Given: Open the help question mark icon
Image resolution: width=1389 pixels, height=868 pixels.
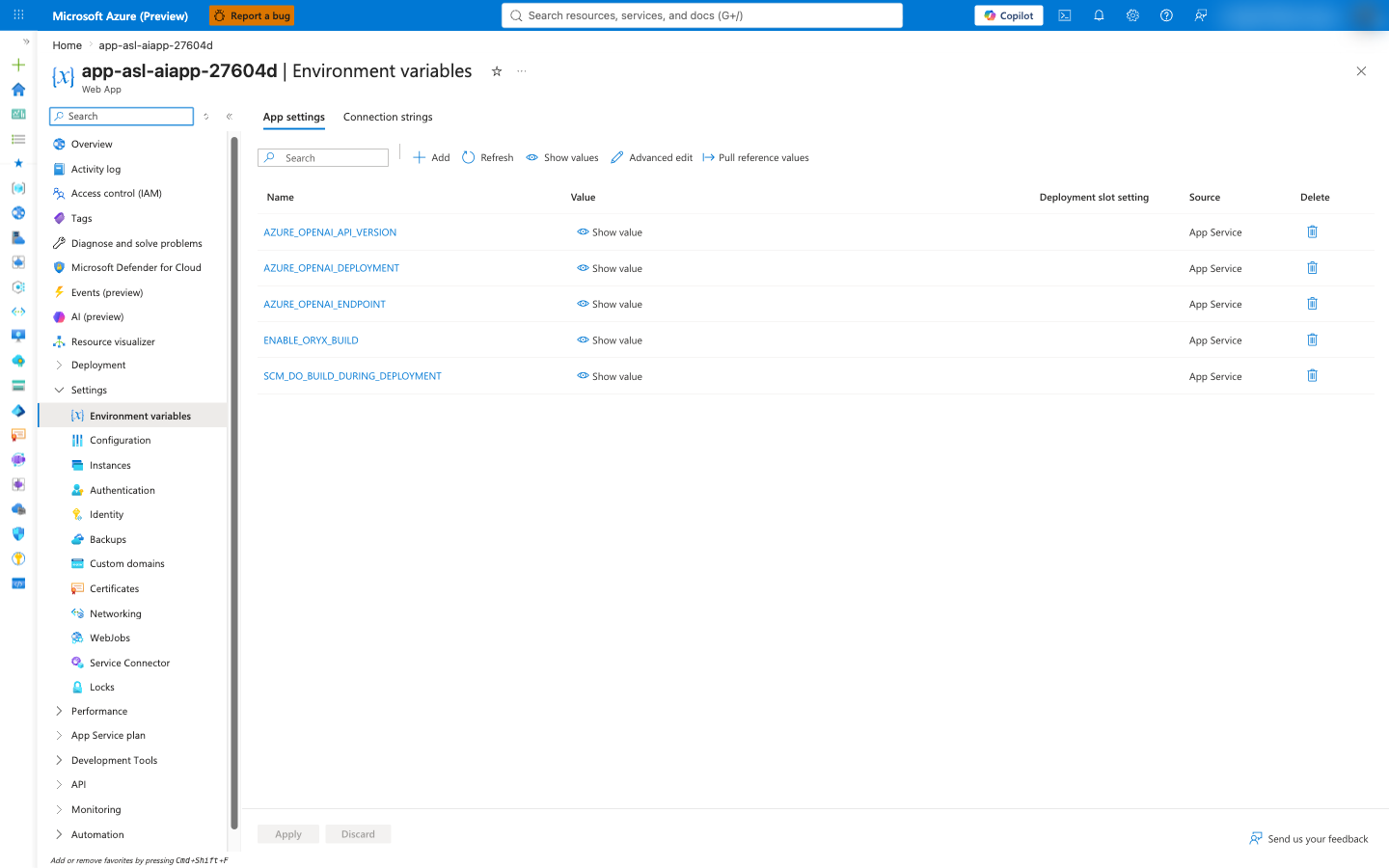Looking at the screenshot, I should pyautogui.click(x=1166, y=15).
